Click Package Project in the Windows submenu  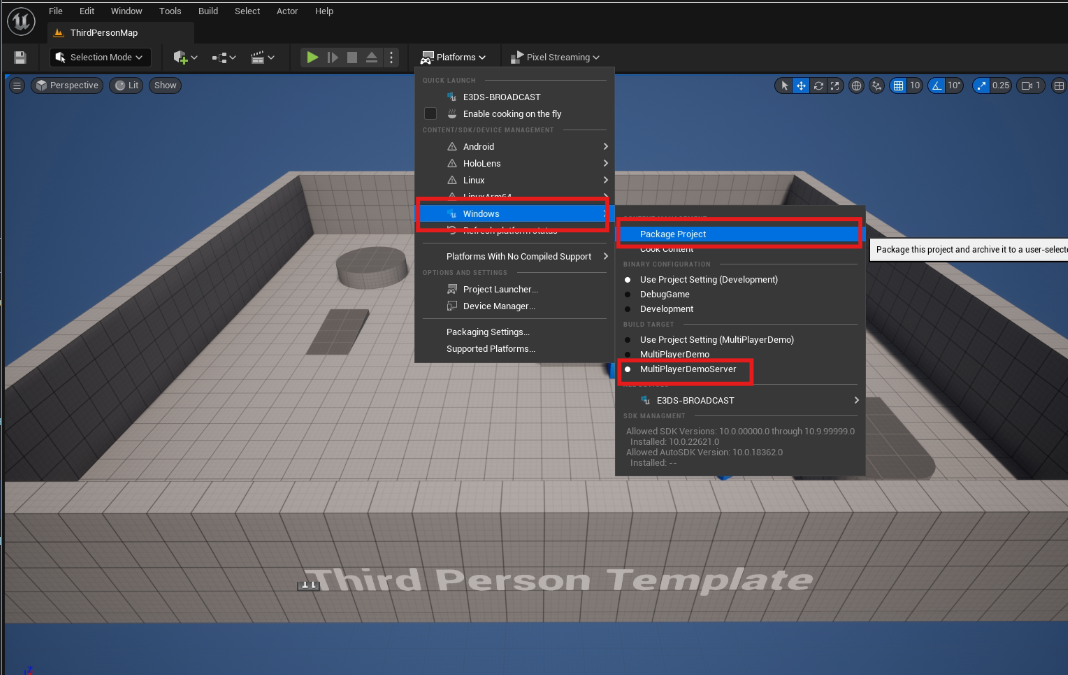click(x=673, y=234)
